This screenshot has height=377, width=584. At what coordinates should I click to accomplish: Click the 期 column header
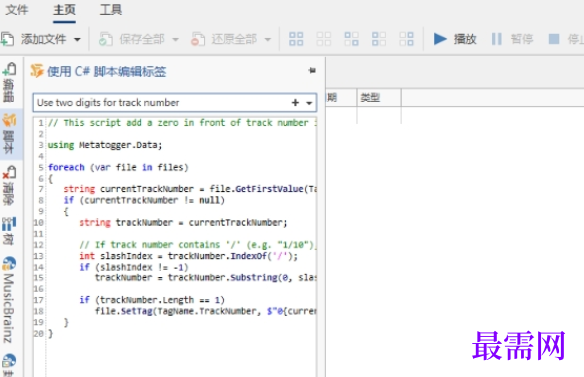pos(341,98)
